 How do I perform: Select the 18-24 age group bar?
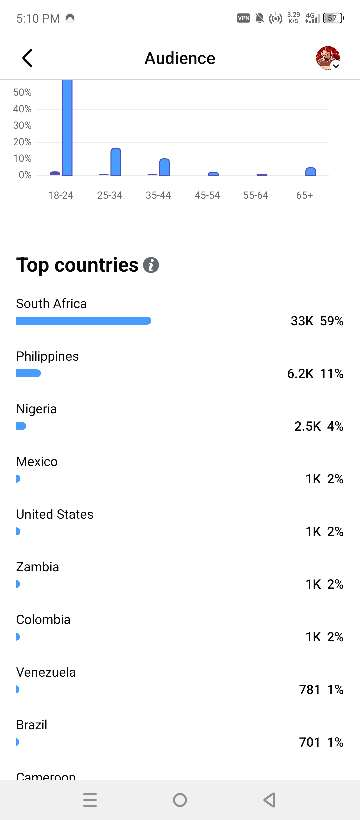pyautogui.click(x=68, y=128)
